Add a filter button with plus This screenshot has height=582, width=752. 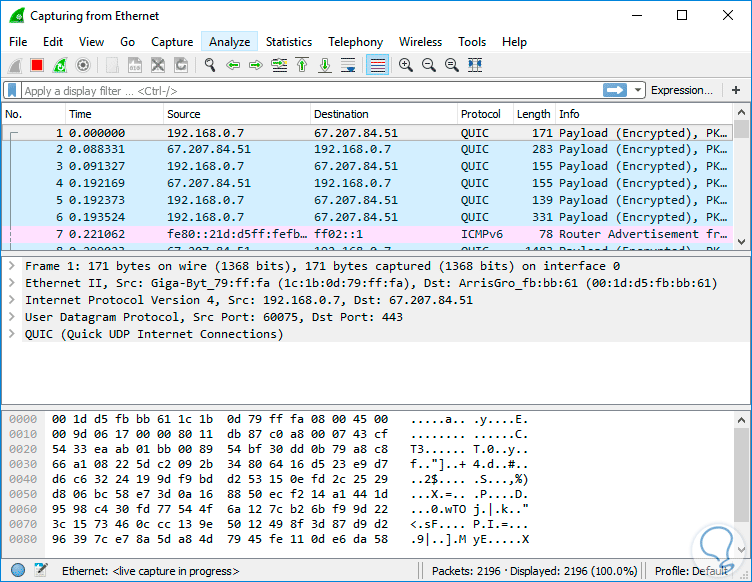pos(736,90)
